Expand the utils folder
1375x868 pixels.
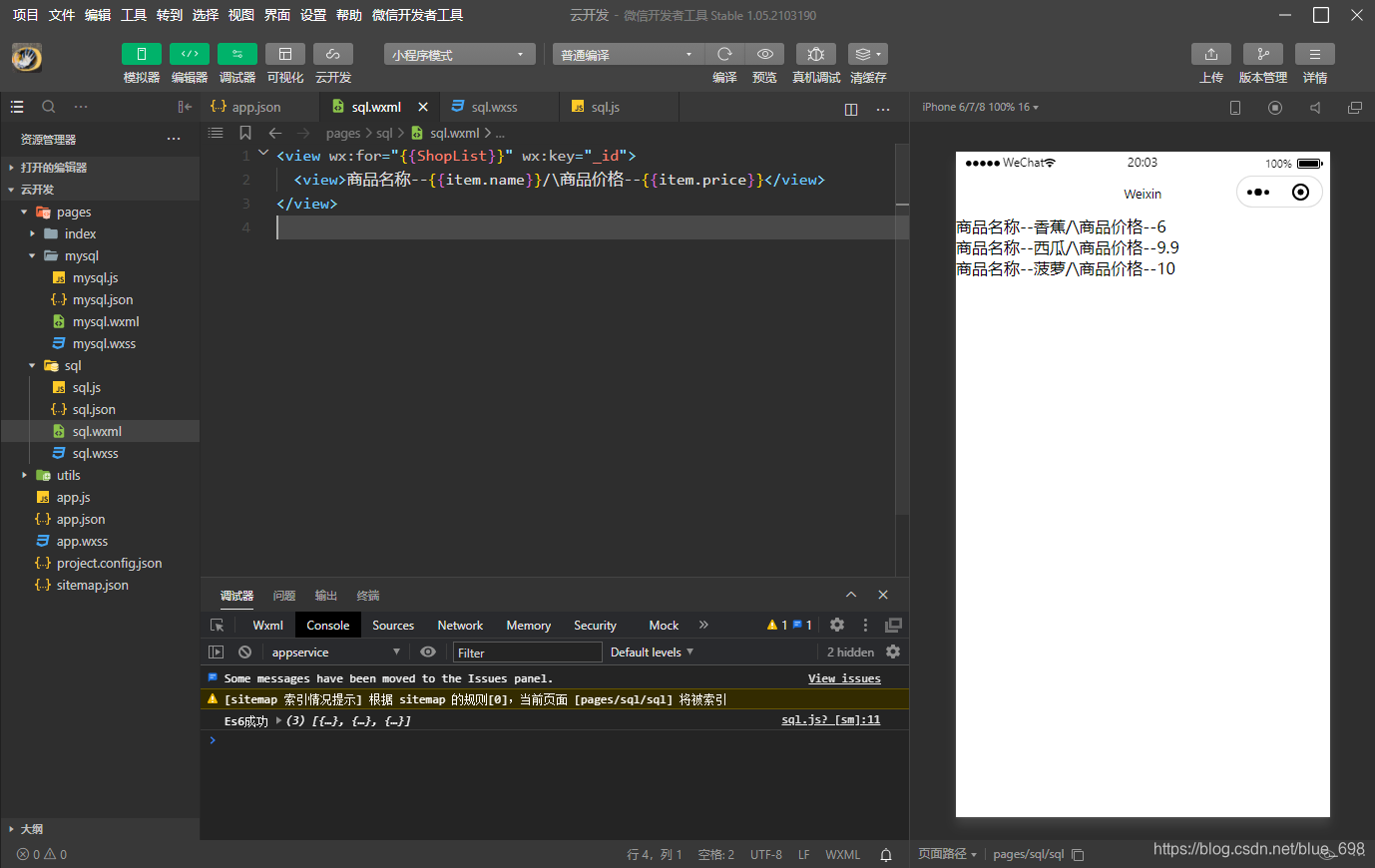coord(100,475)
